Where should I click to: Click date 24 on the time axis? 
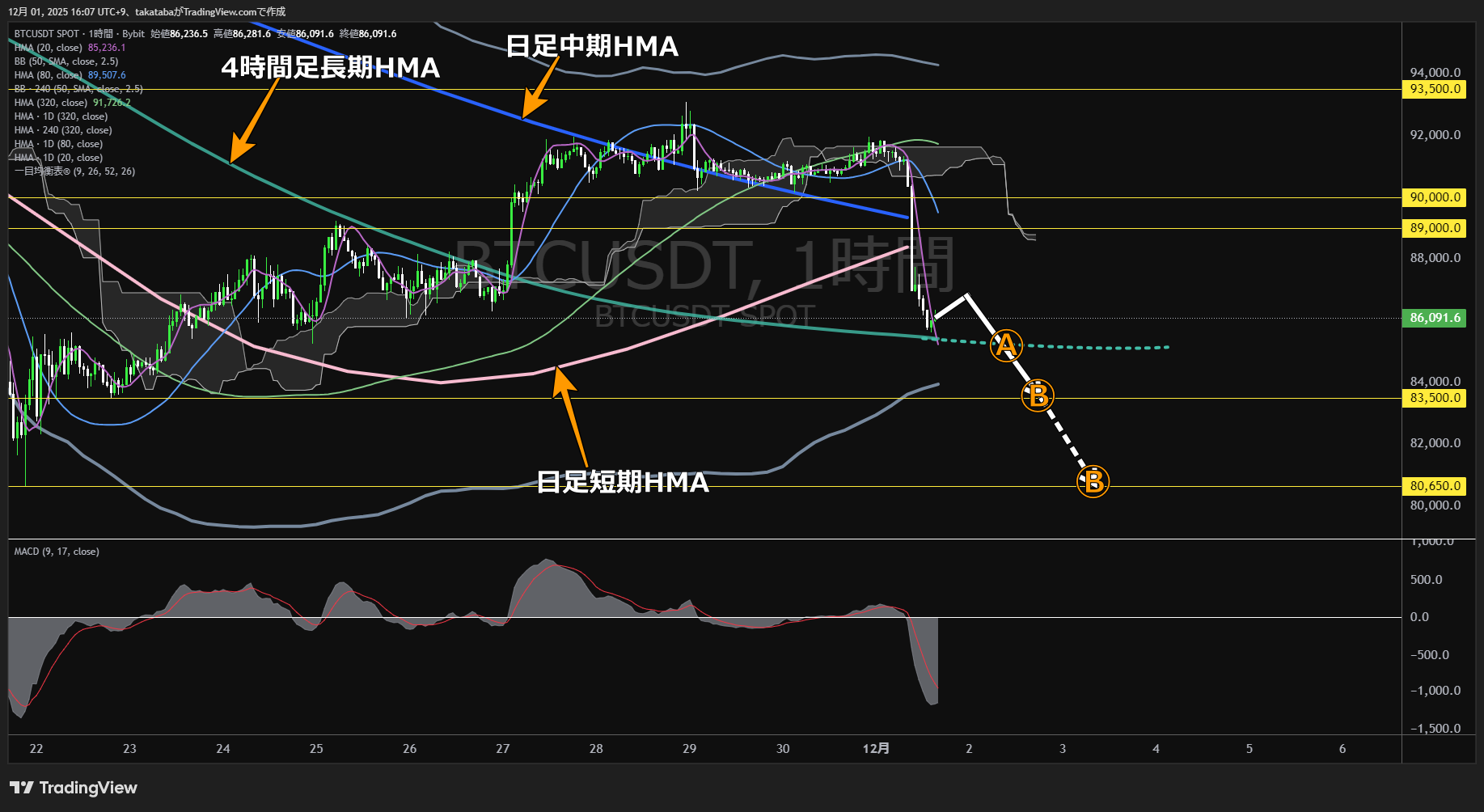[223, 749]
